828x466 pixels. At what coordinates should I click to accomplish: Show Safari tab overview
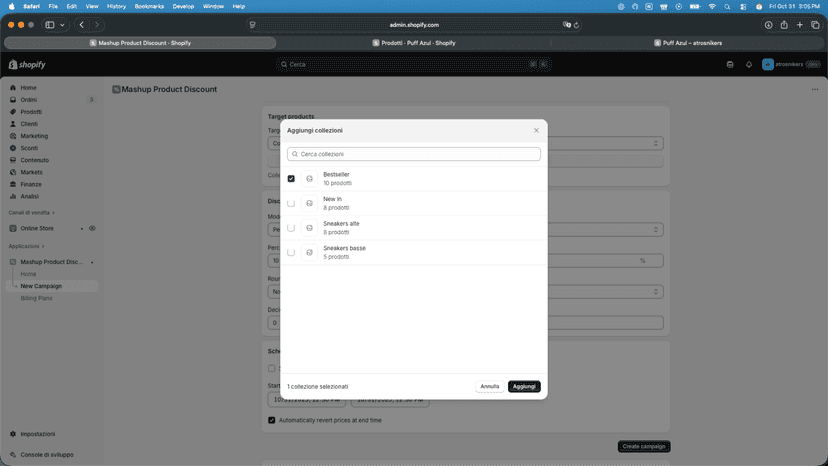coord(815,25)
